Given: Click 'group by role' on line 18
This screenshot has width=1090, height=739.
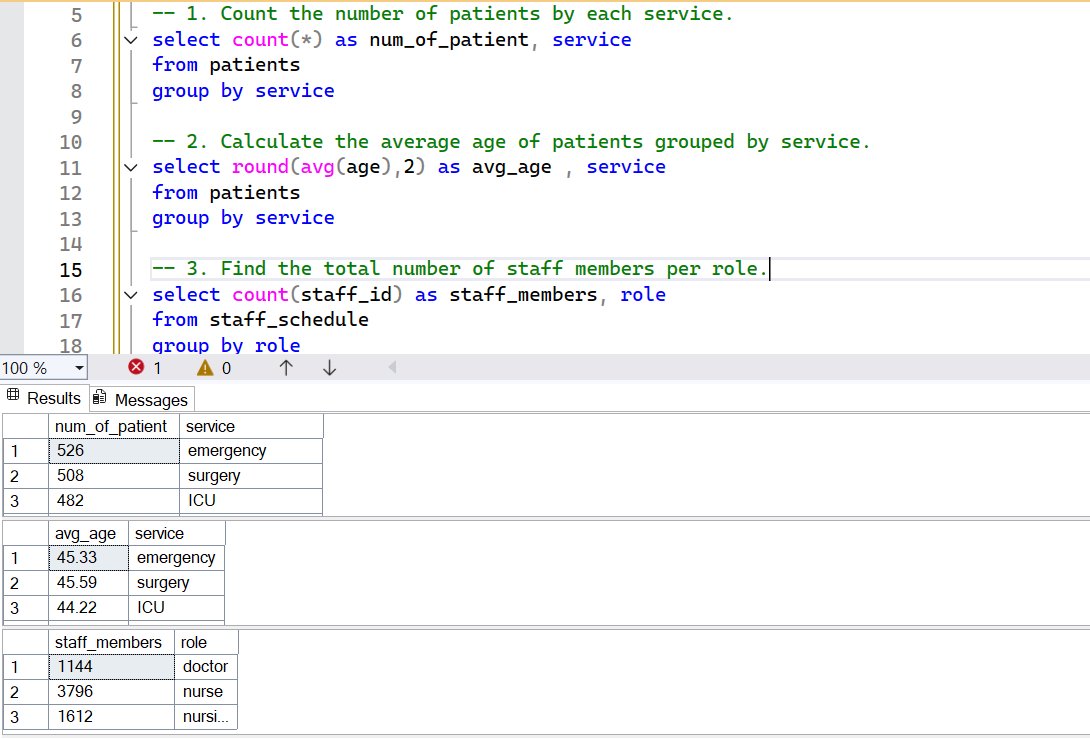Looking at the screenshot, I should click(x=226, y=346).
